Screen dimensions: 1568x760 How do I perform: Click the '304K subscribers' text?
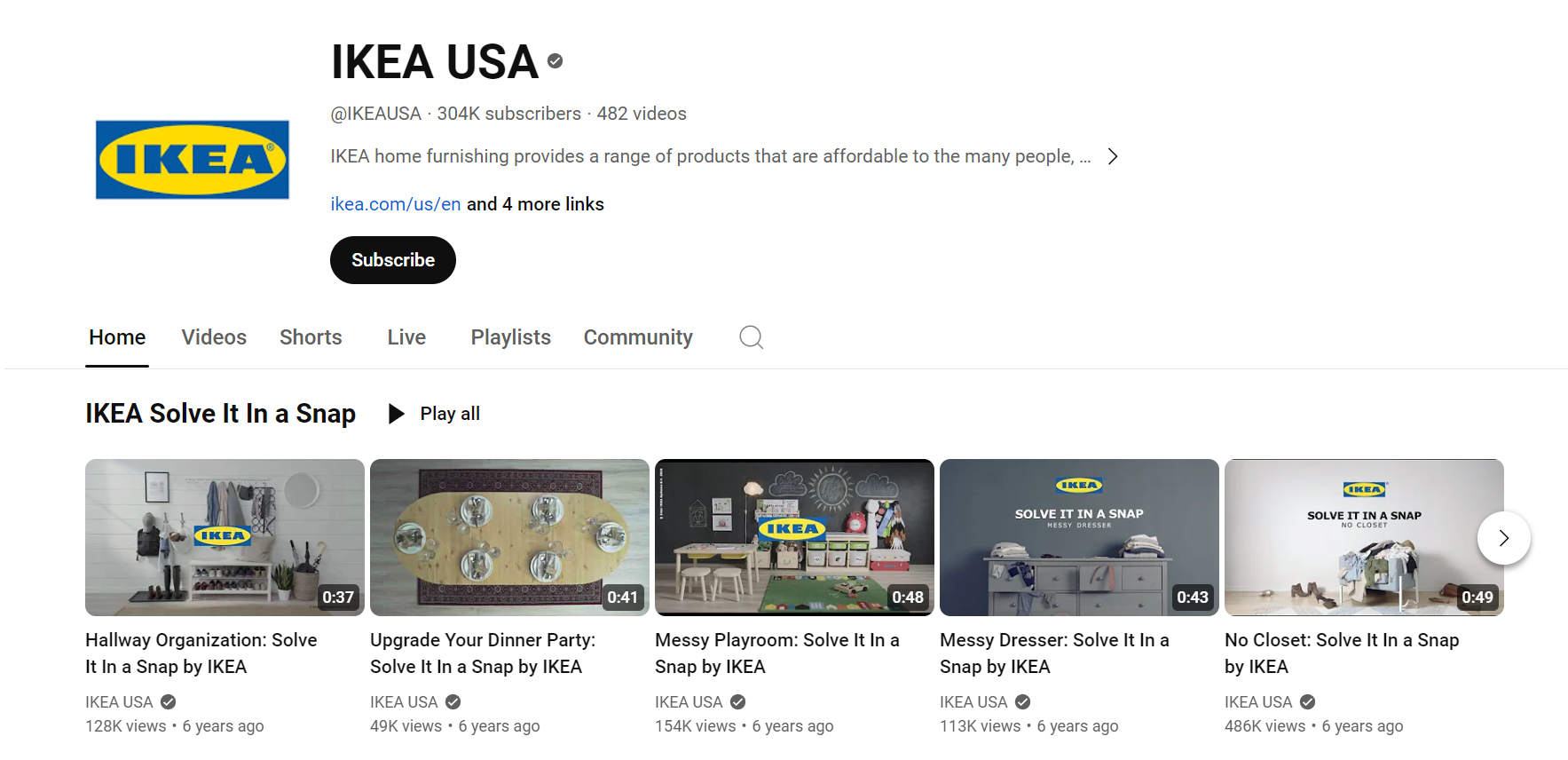509,114
